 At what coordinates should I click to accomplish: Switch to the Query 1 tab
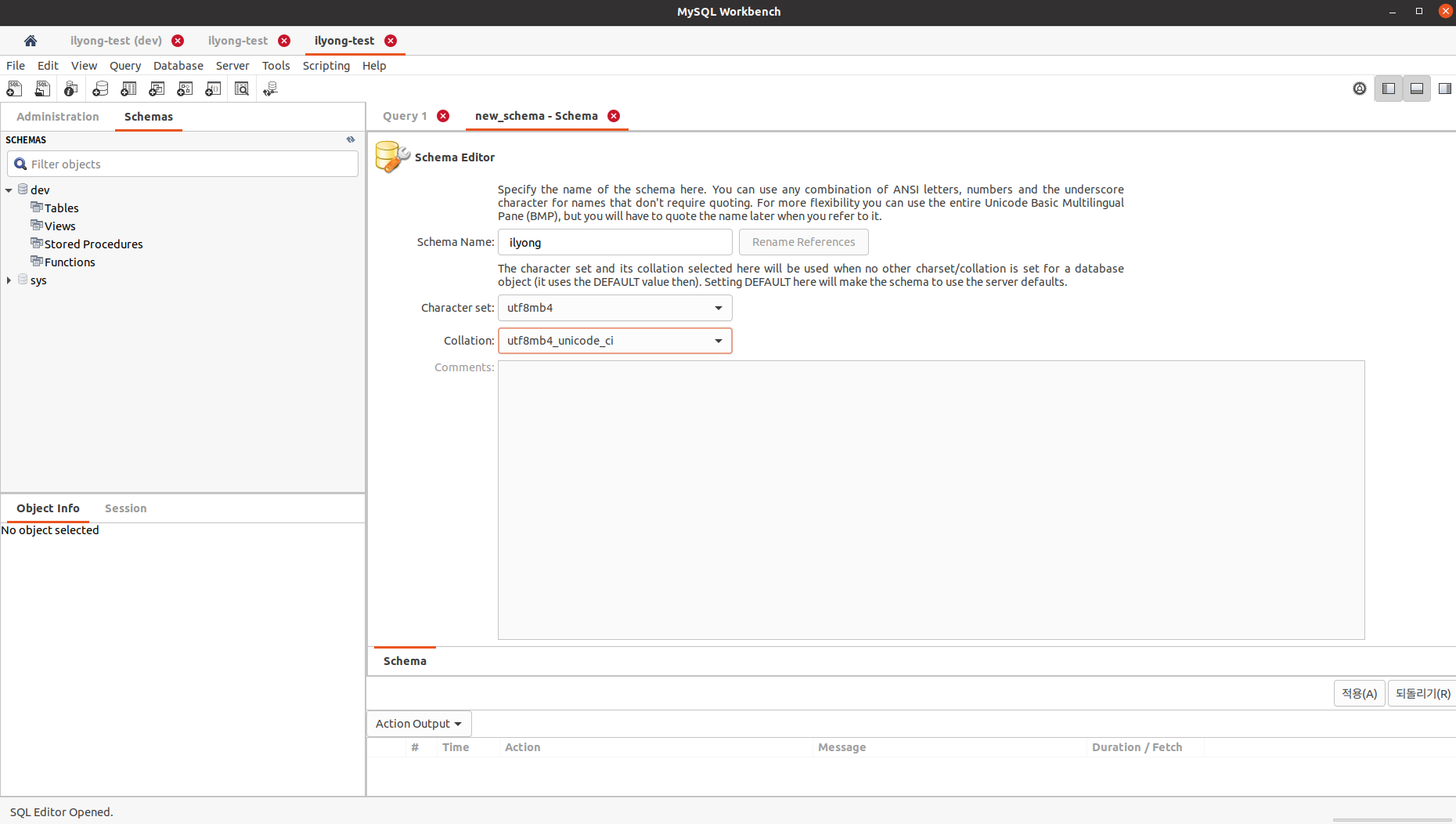pos(405,116)
